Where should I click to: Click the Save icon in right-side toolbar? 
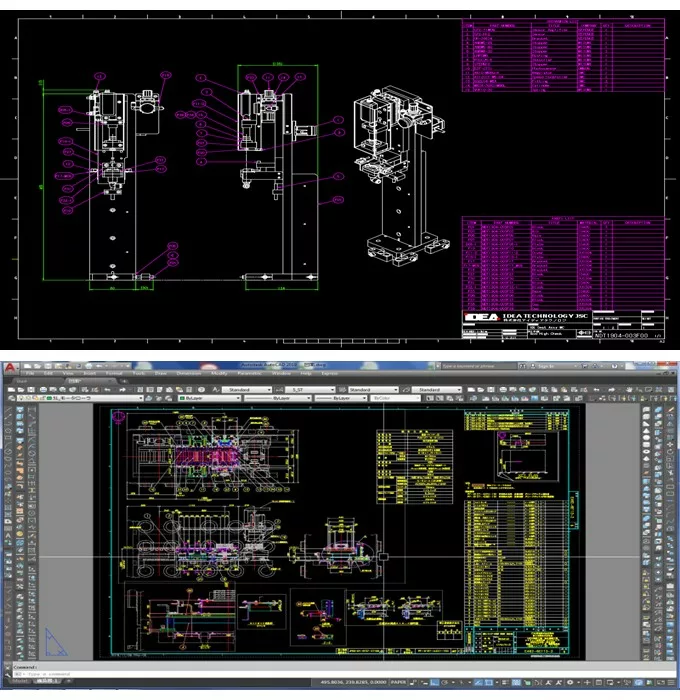(x=490, y=390)
